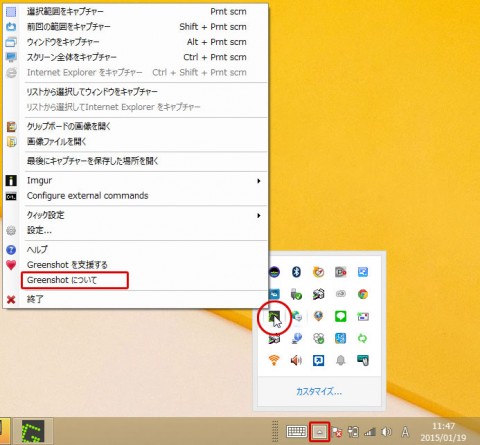The image size is (480, 445).
Task: Open Greenshot について menu item
Action: [x=135, y=280]
